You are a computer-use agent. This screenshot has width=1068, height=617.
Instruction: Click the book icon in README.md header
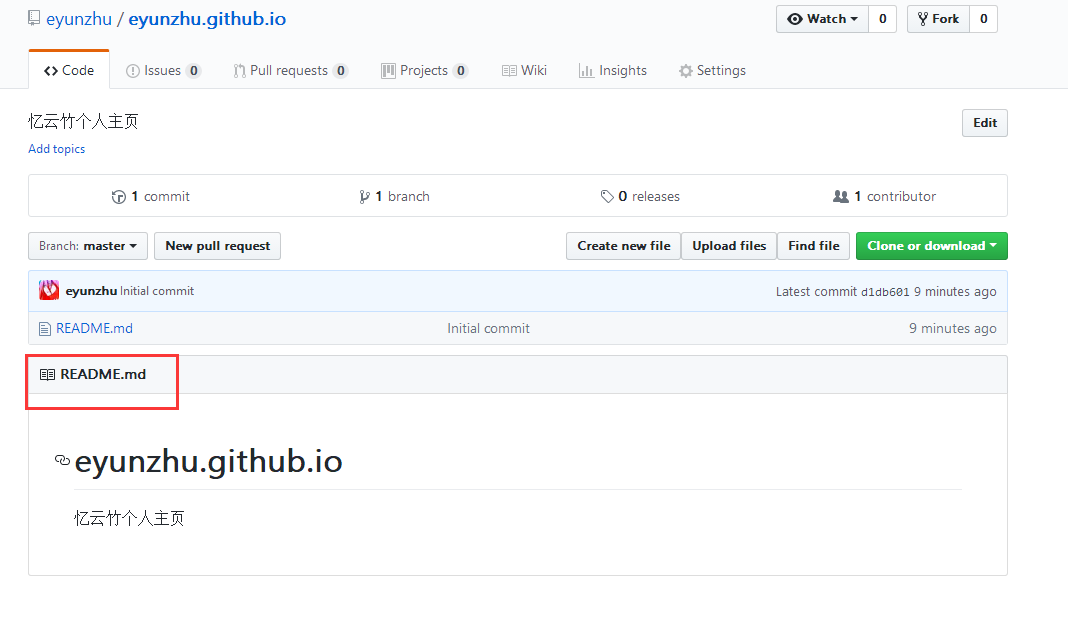[47, 375]
